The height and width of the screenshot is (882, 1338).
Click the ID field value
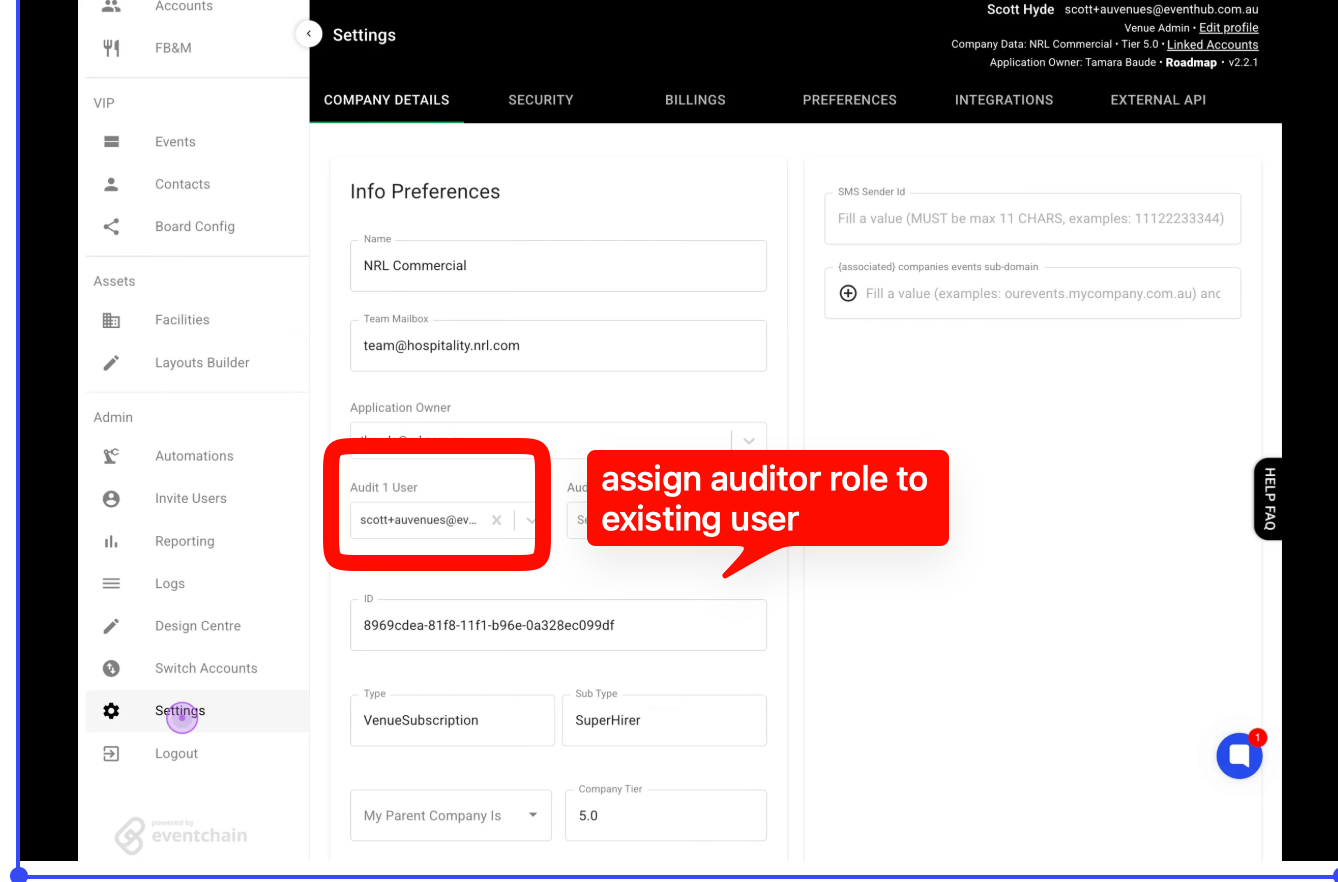click(558, 625)
